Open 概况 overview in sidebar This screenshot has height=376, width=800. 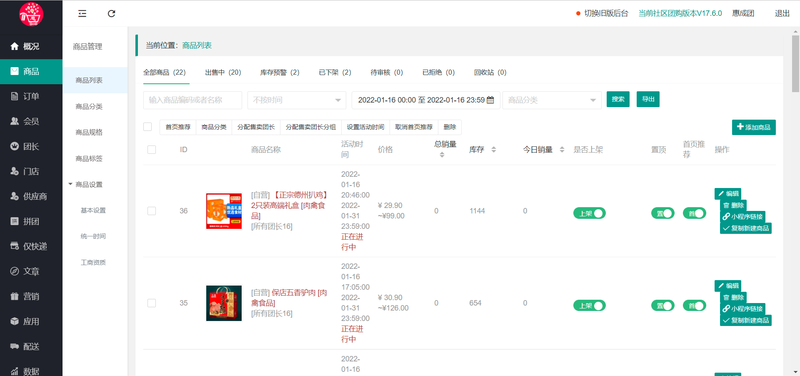(31, 46)
